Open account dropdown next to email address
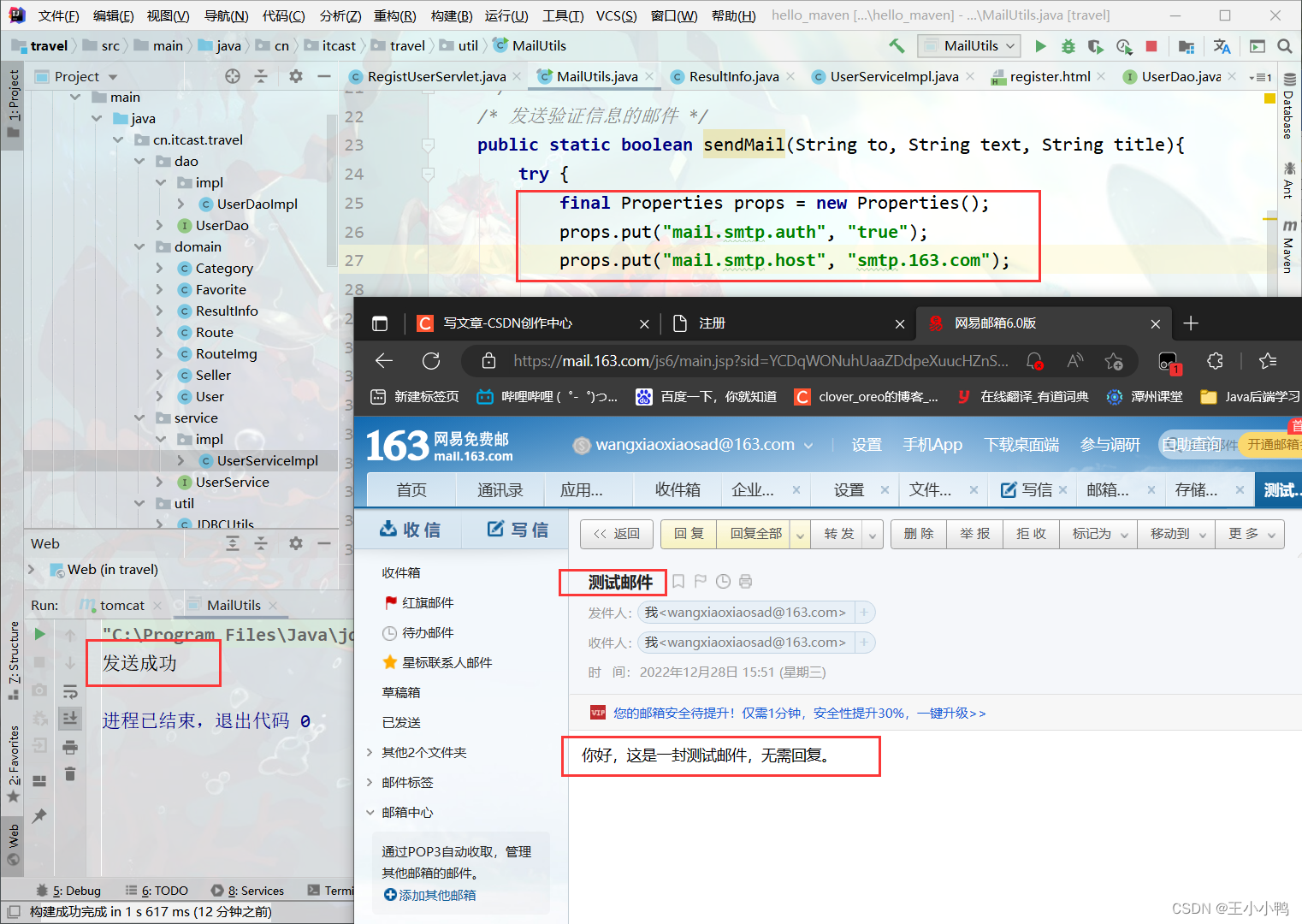1302x924 pixels. point(808,445)
